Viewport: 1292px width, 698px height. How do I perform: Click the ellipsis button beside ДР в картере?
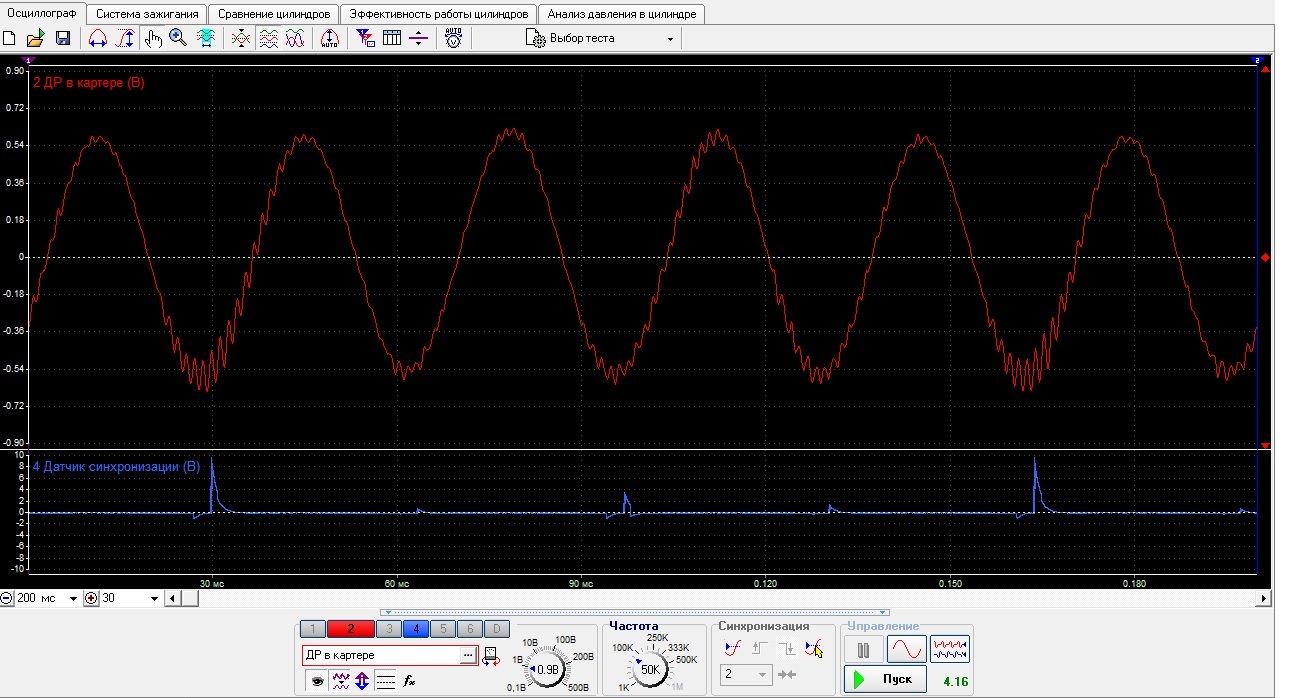[468, 655]
